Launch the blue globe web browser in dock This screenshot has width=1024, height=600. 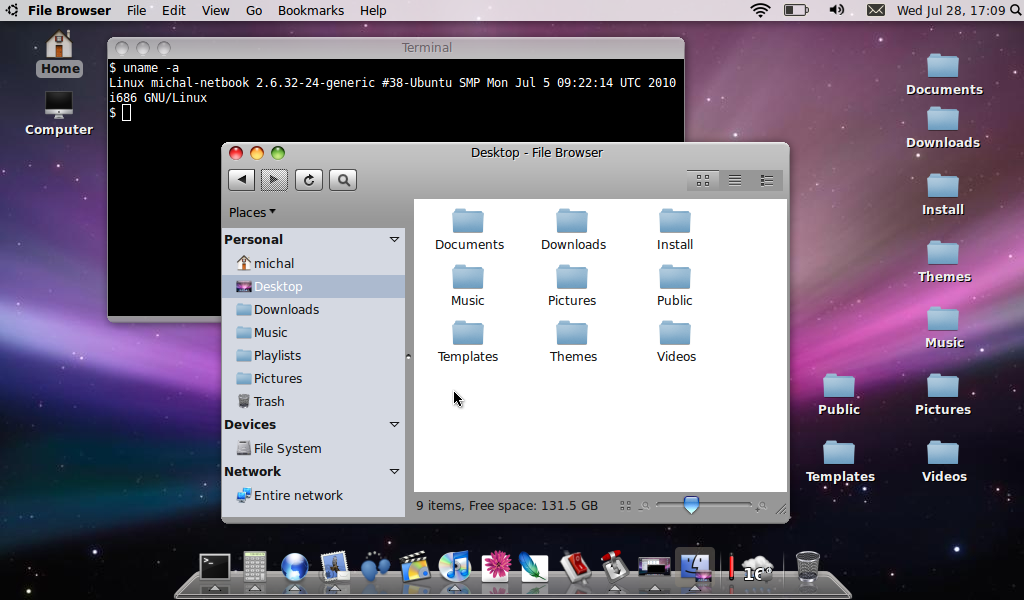(295, 567)
